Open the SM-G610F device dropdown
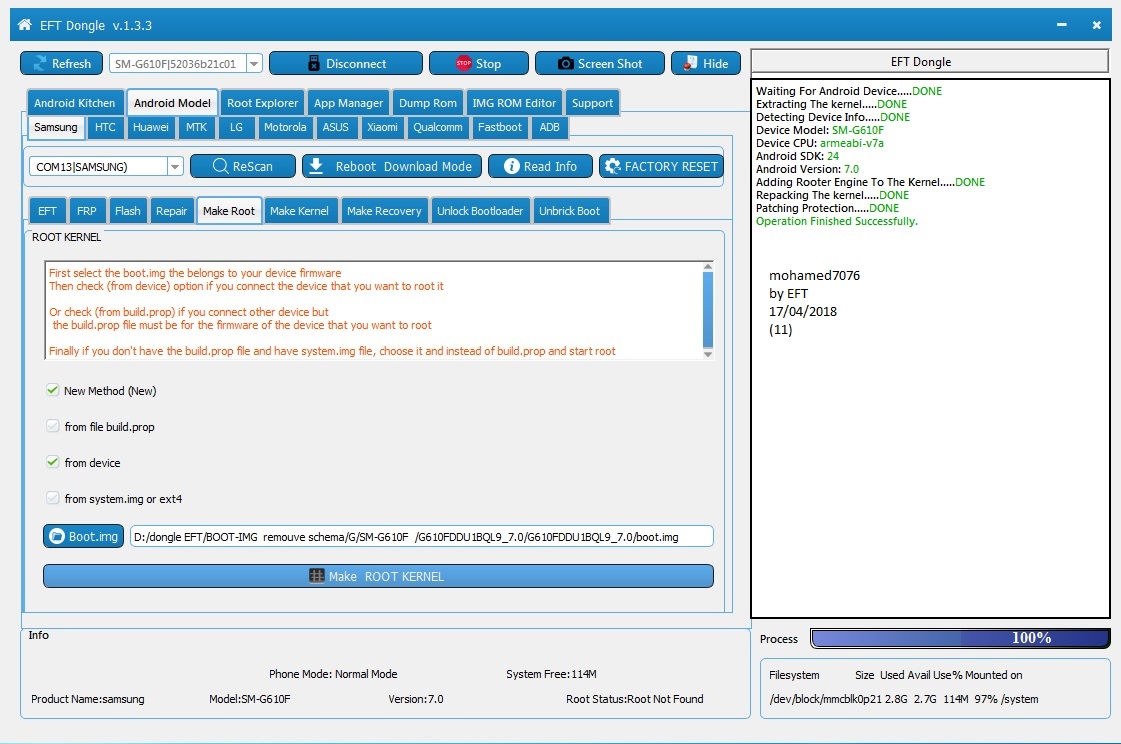 (254, 64)
